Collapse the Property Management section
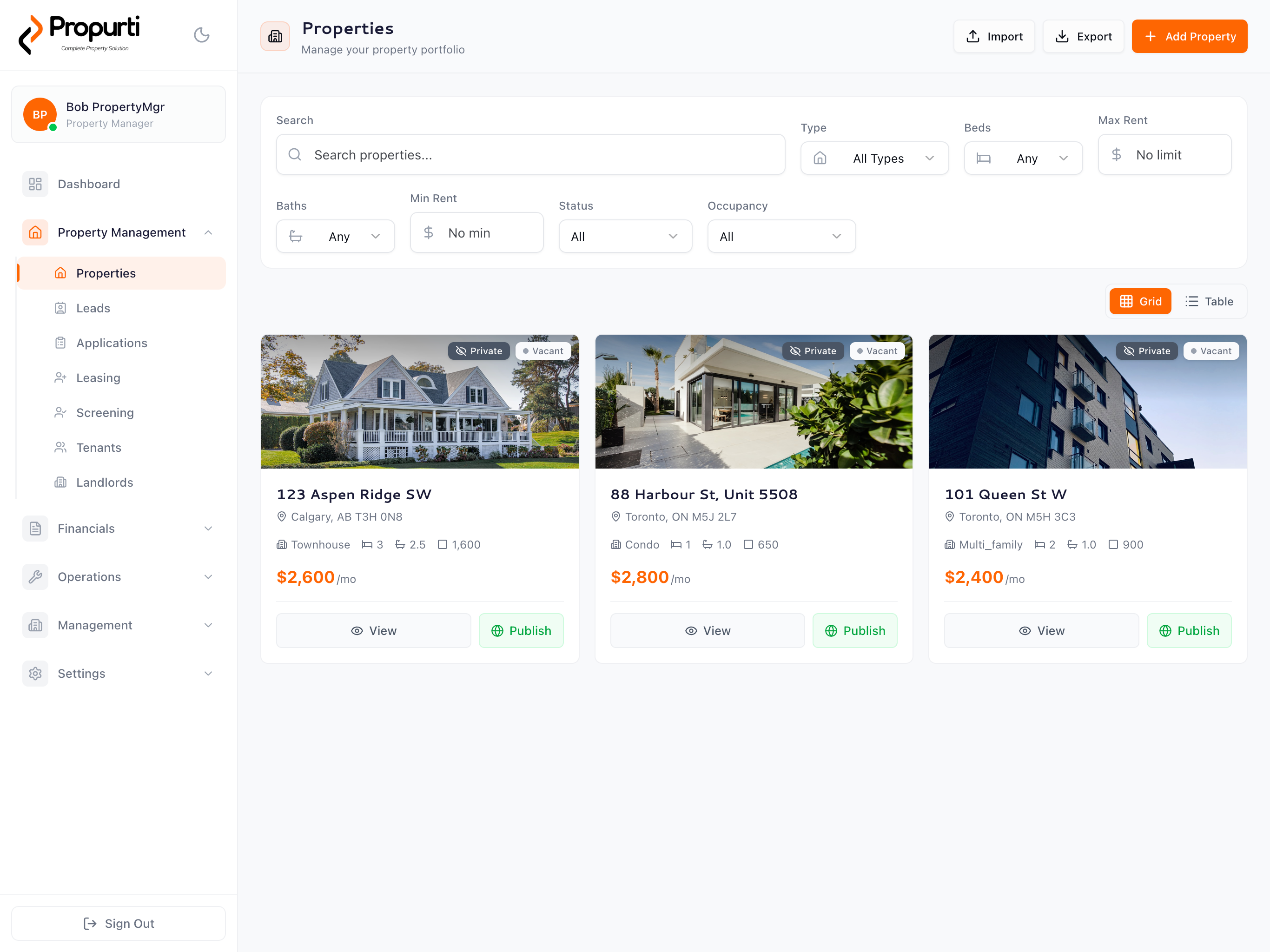 point(208,232)
